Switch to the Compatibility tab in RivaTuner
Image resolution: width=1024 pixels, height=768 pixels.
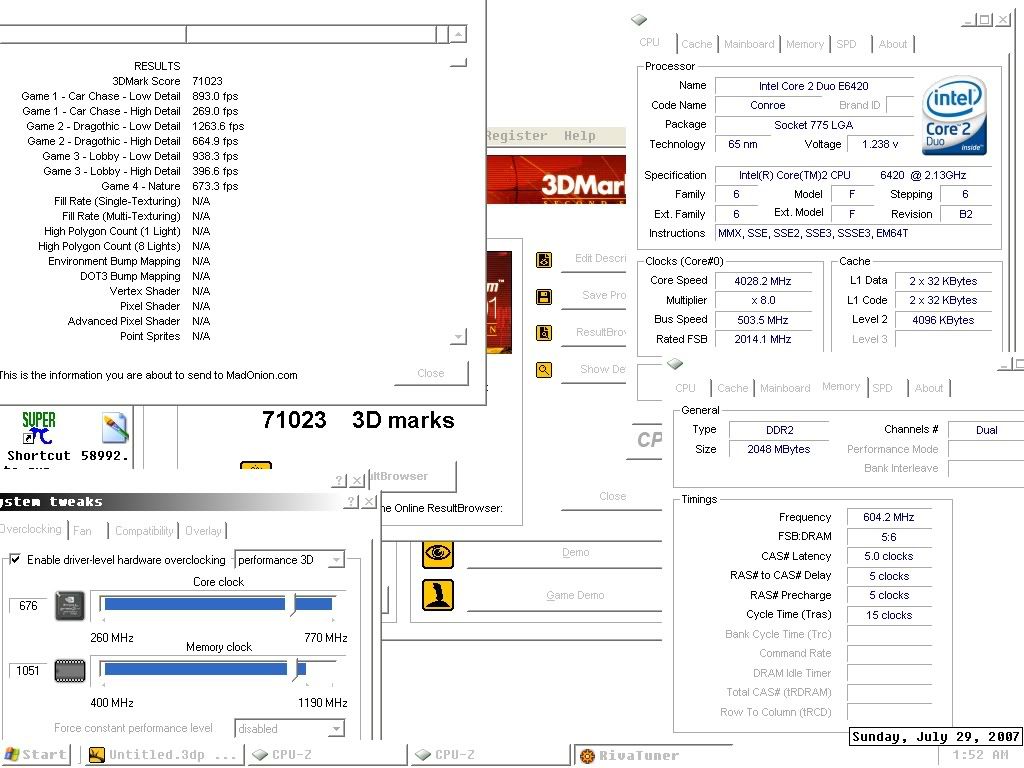tap(144, 530)
